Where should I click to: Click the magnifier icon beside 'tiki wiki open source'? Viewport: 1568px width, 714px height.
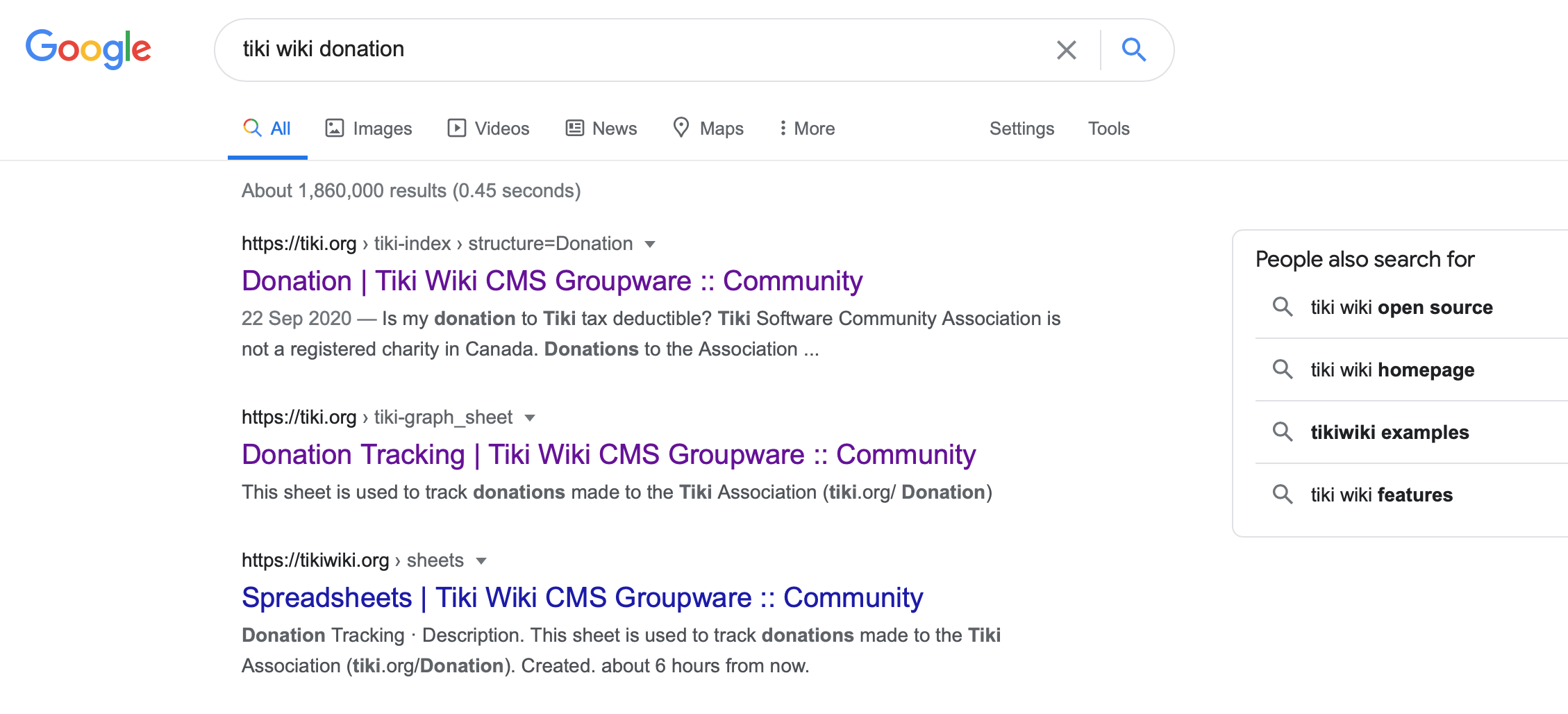tap(1283, 307)
